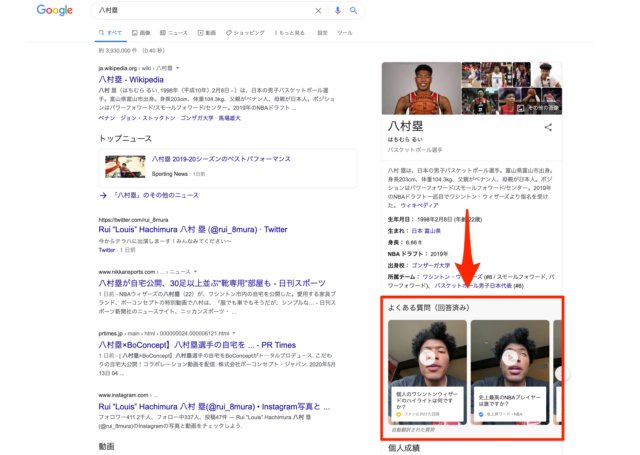This screenshot has width=640, height=455.
Task: Click the arrow icon beside その他のニュース
Action: [103, 195]
